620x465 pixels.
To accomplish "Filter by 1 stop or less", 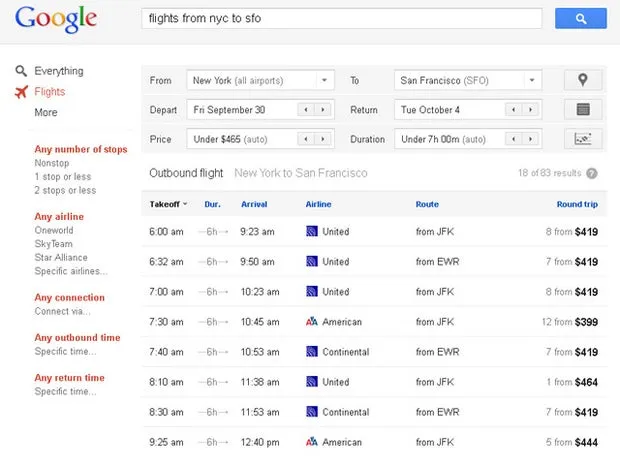I will click(63, 176).
